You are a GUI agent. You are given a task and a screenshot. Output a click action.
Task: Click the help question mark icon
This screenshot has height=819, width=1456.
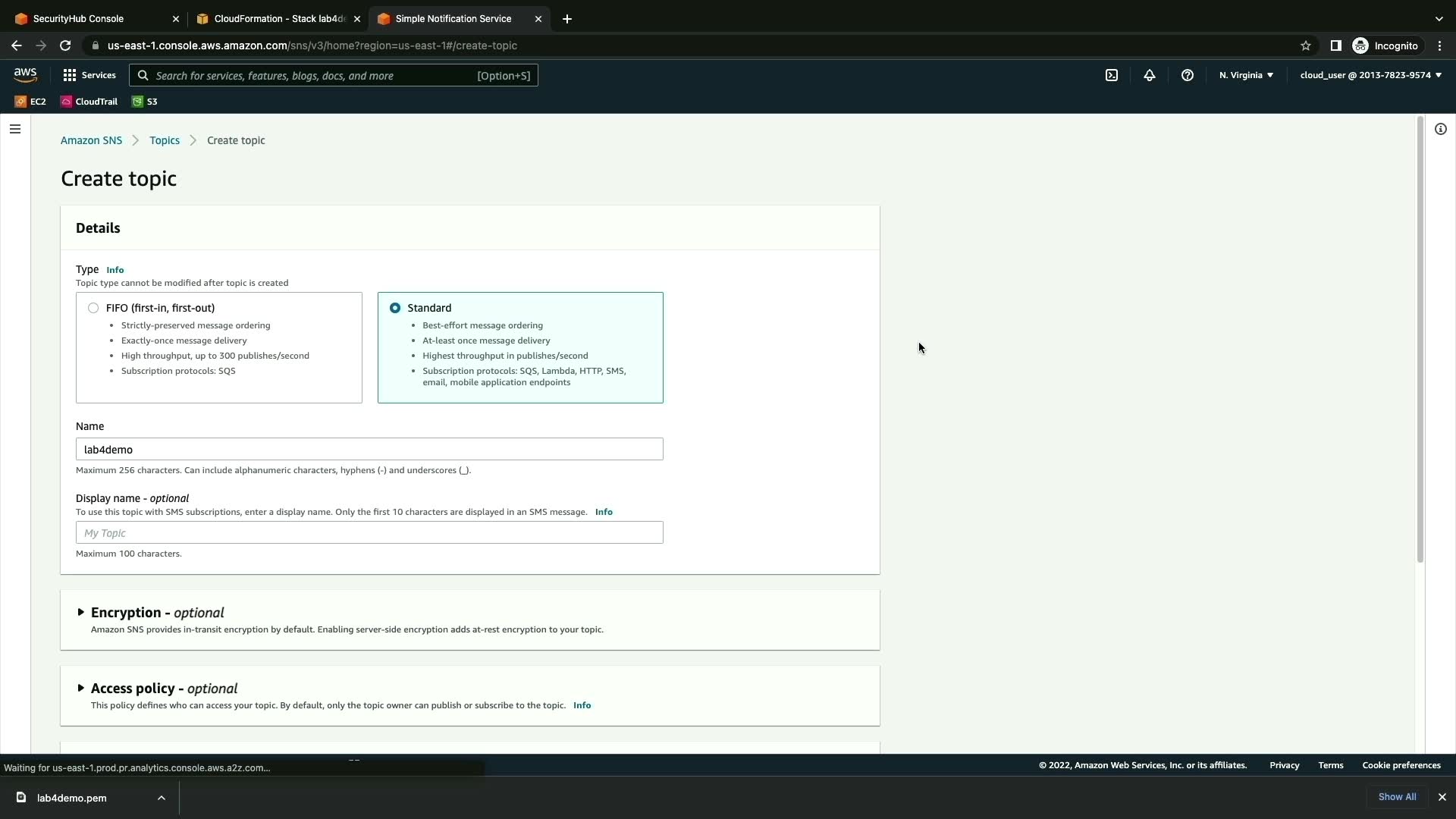pyautogui.click(x=1188, y=75)
